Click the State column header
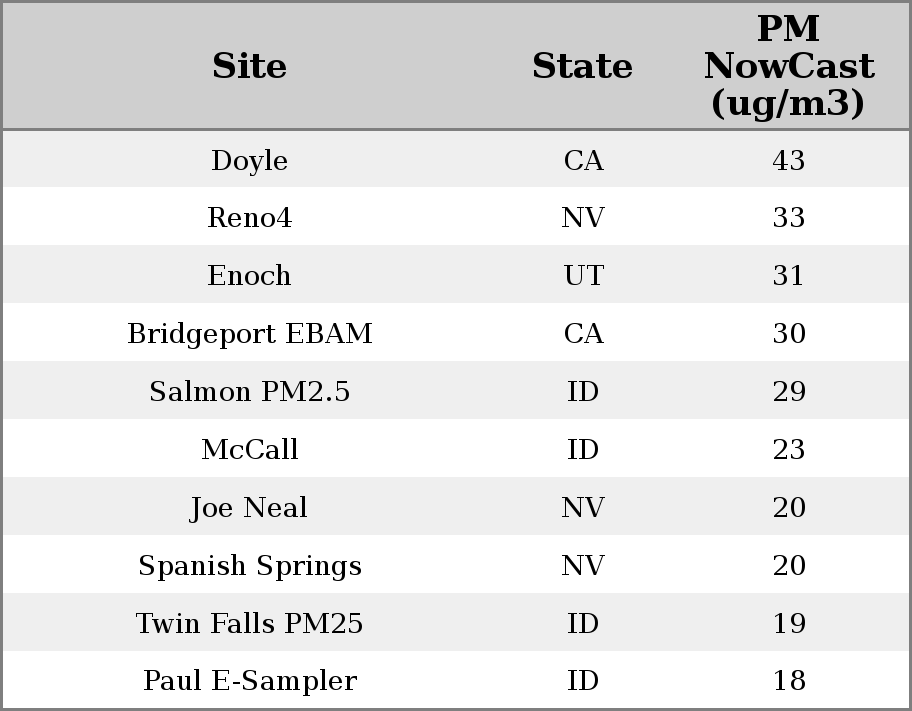 pyautogui.click(x=582, y=66)
